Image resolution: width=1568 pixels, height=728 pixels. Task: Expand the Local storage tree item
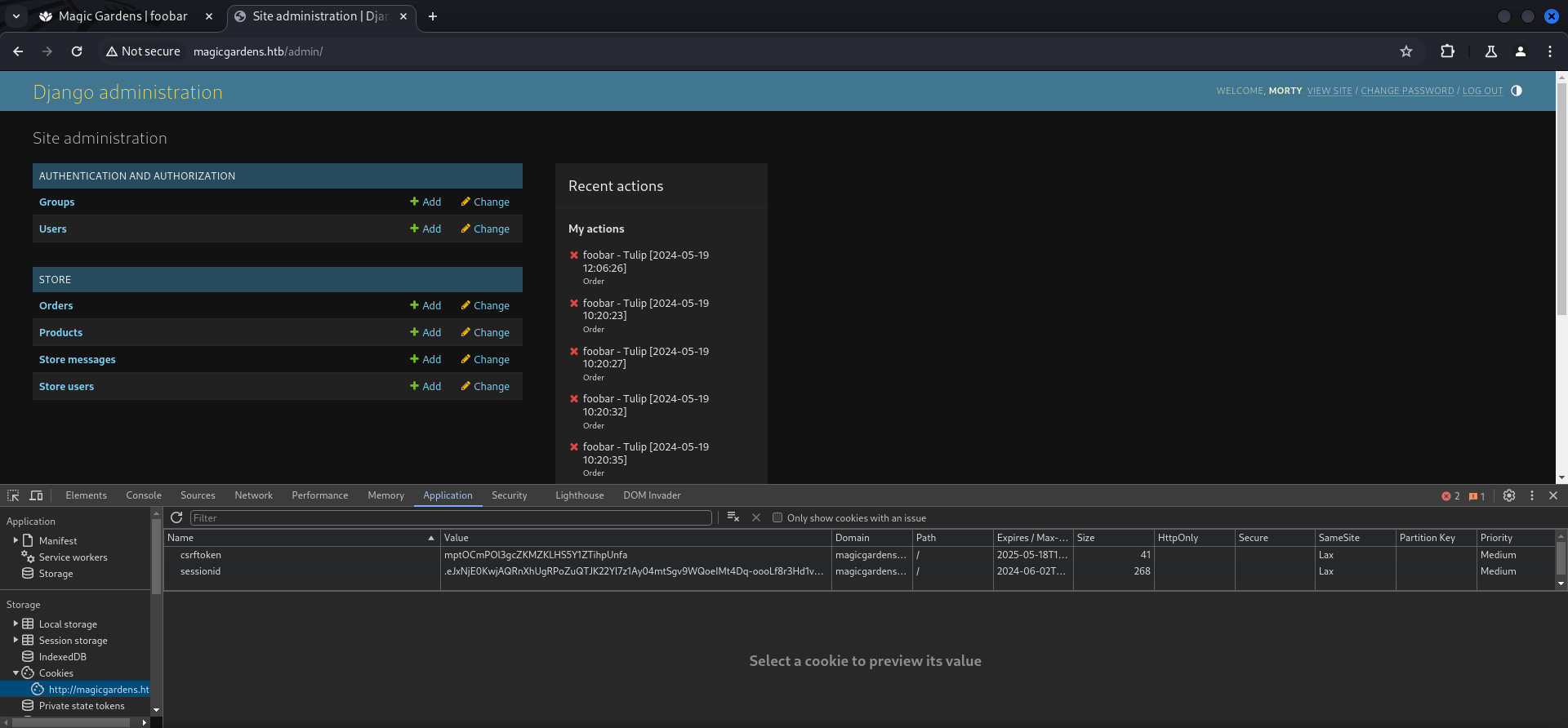16,624
